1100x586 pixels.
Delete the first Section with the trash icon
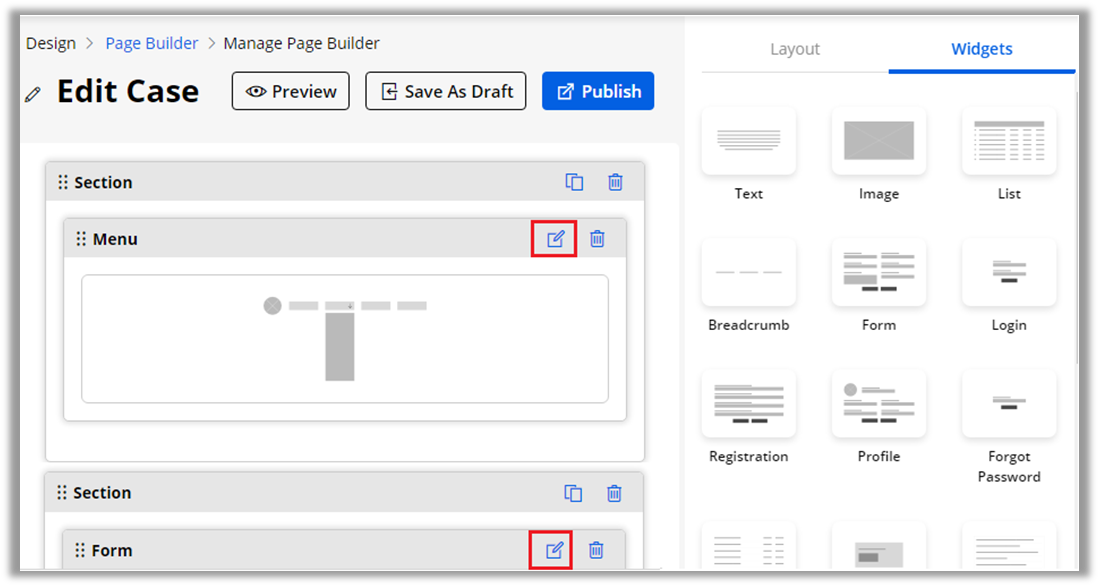615,182
